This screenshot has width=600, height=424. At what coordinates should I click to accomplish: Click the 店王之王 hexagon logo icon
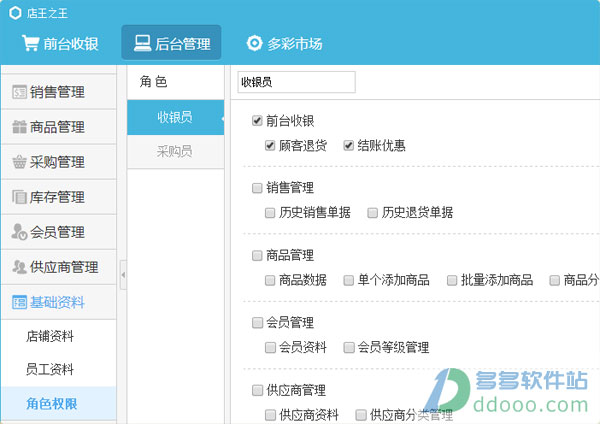pos(15,13)
